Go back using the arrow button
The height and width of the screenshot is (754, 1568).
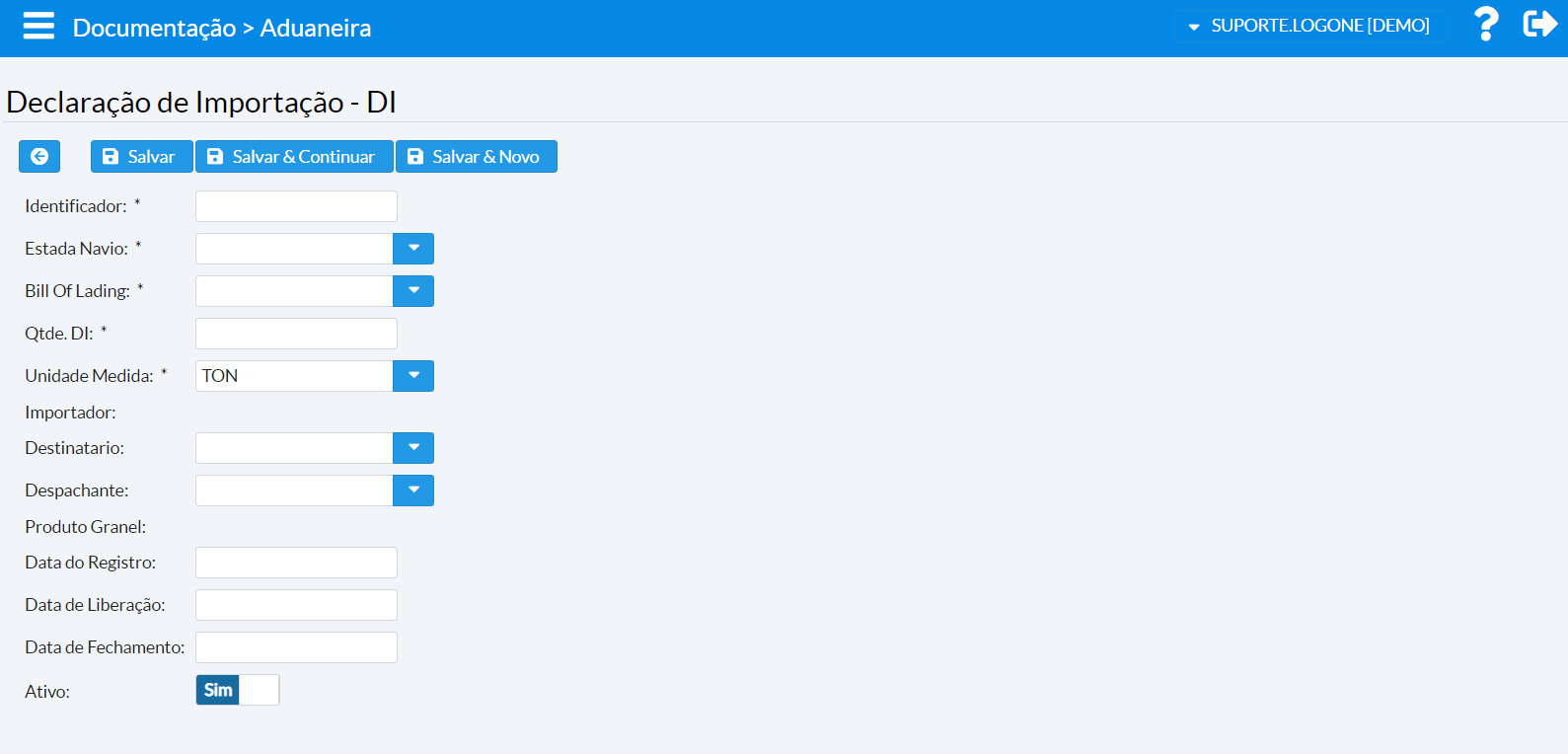(x=39, y=157)
